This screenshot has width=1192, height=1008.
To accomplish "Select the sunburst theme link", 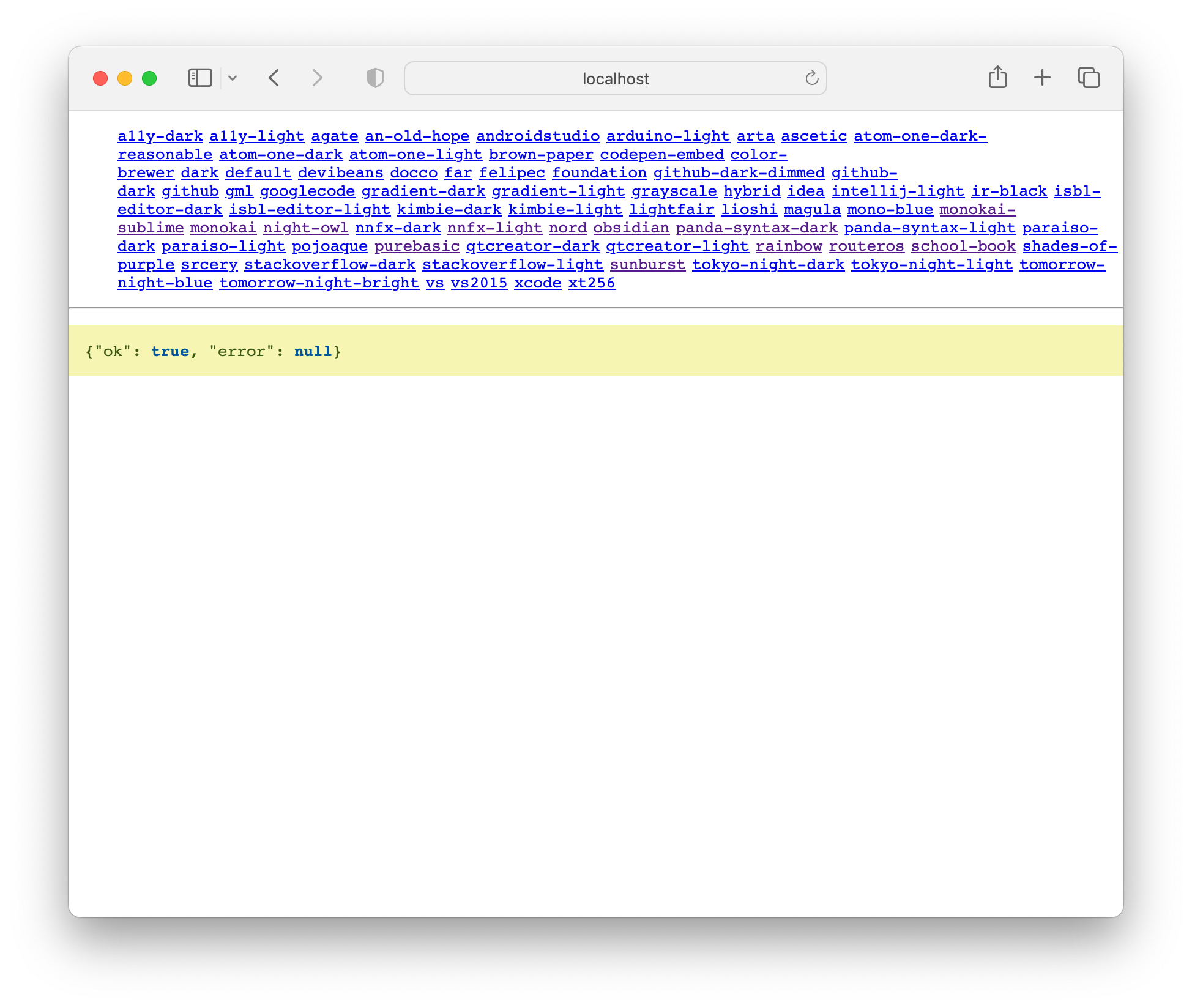I will click(647, 265).
